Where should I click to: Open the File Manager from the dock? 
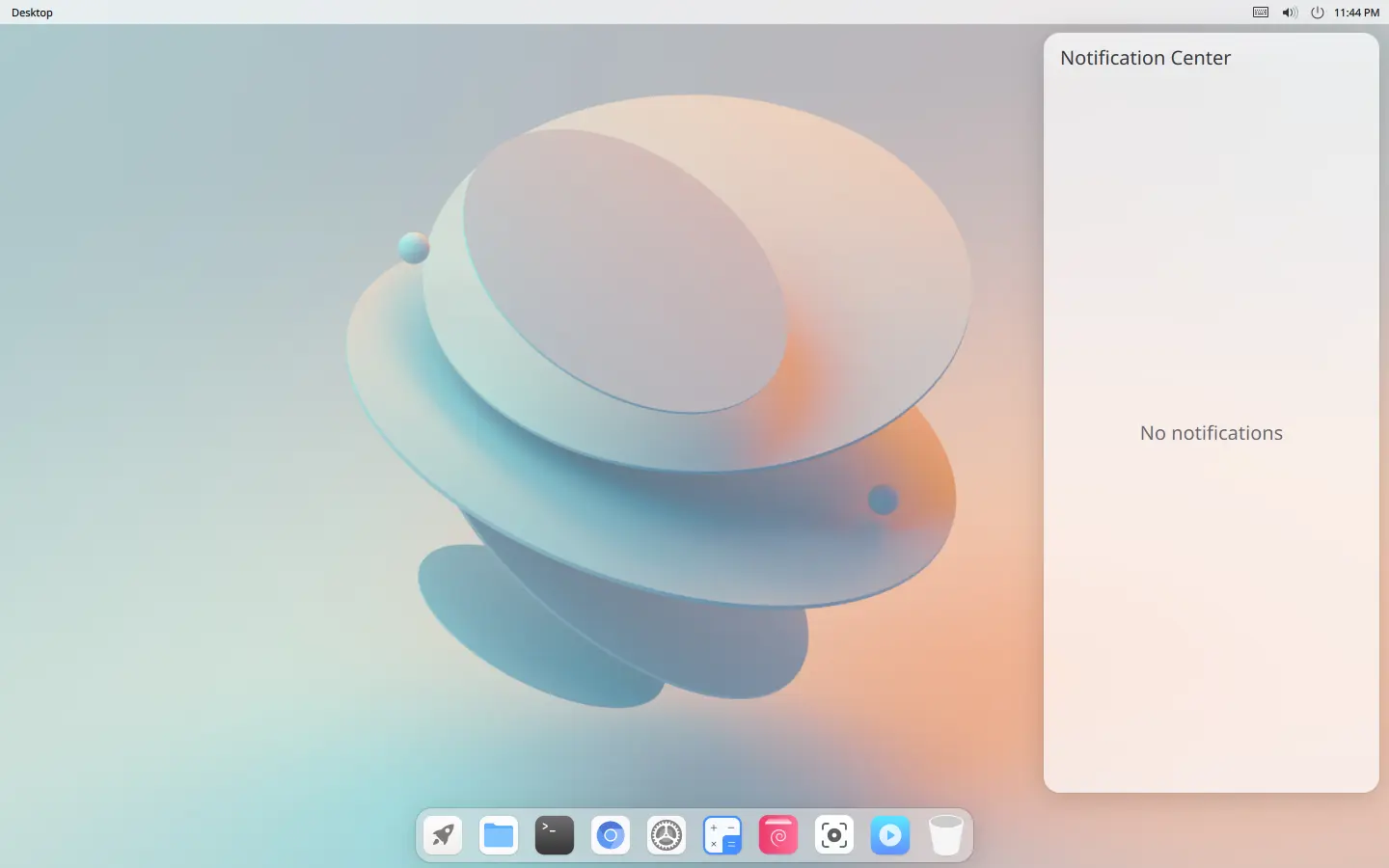(x=499, y=835)
